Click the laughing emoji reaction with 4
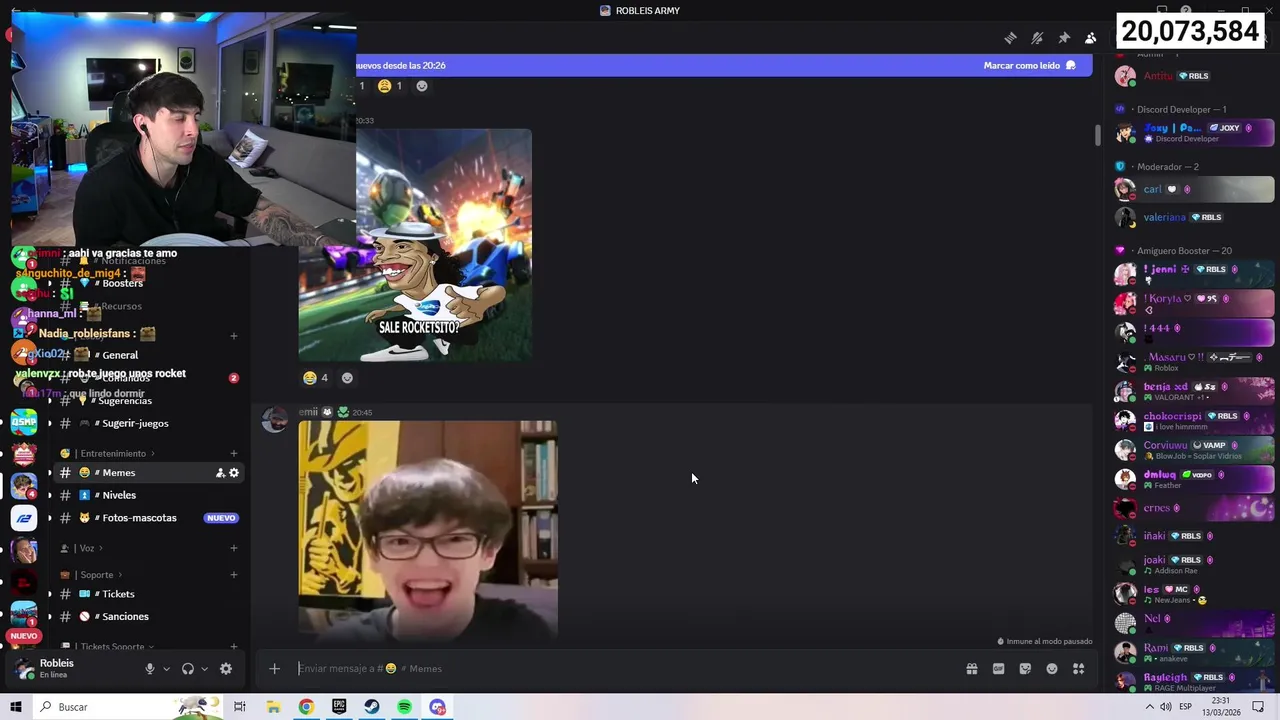This screenshot has height=720, width=1280. click(316, 378)
